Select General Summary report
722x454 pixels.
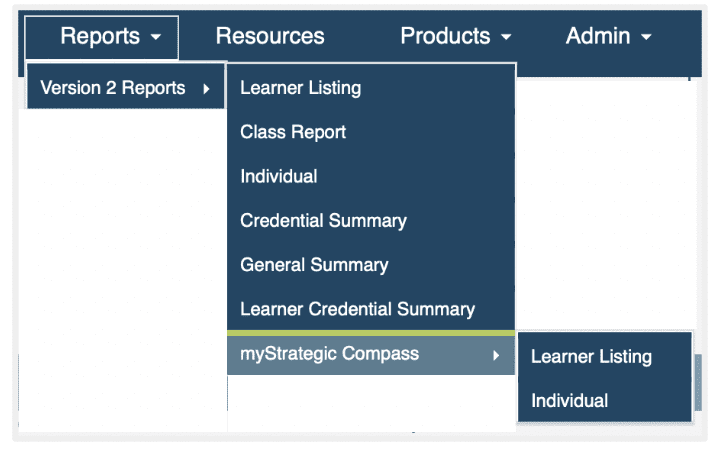tap(314, 265)
